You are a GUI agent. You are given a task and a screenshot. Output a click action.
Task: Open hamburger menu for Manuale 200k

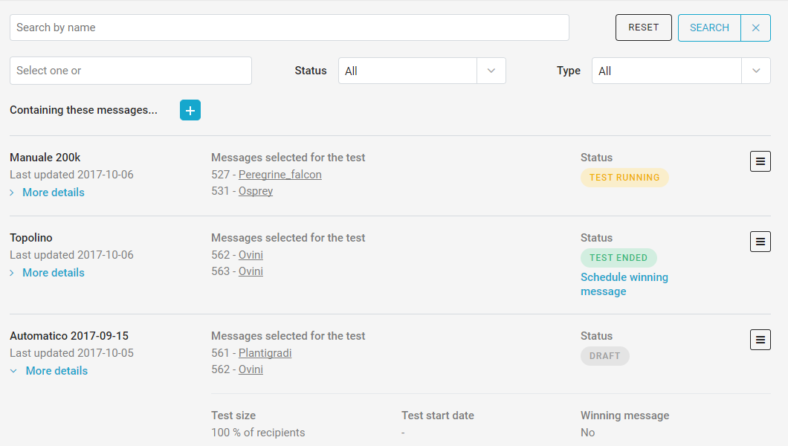(760, 161)
